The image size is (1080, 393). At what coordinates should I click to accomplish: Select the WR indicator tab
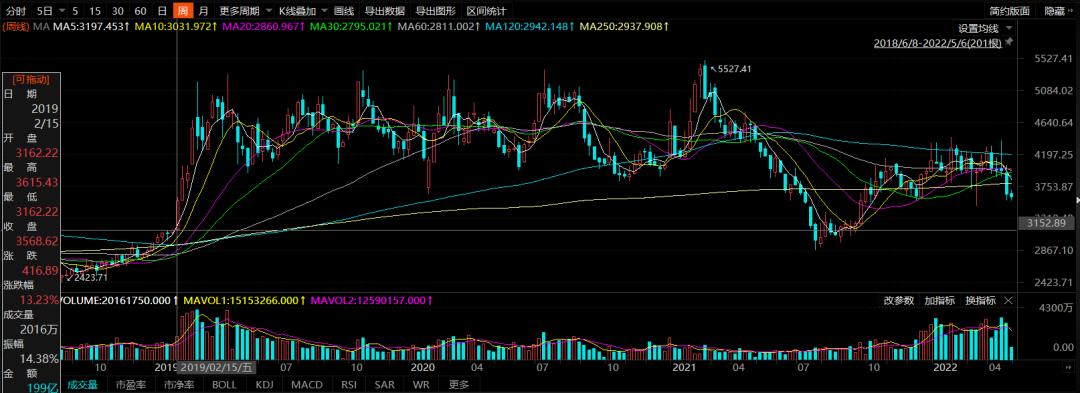click(x=420, y=385)
